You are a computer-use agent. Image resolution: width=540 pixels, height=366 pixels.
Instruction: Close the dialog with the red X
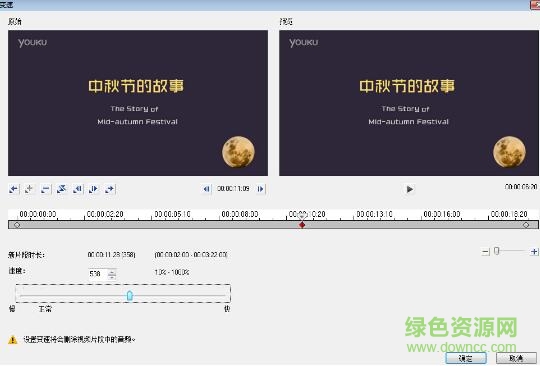pyautogui.click(x=536, y=4)
